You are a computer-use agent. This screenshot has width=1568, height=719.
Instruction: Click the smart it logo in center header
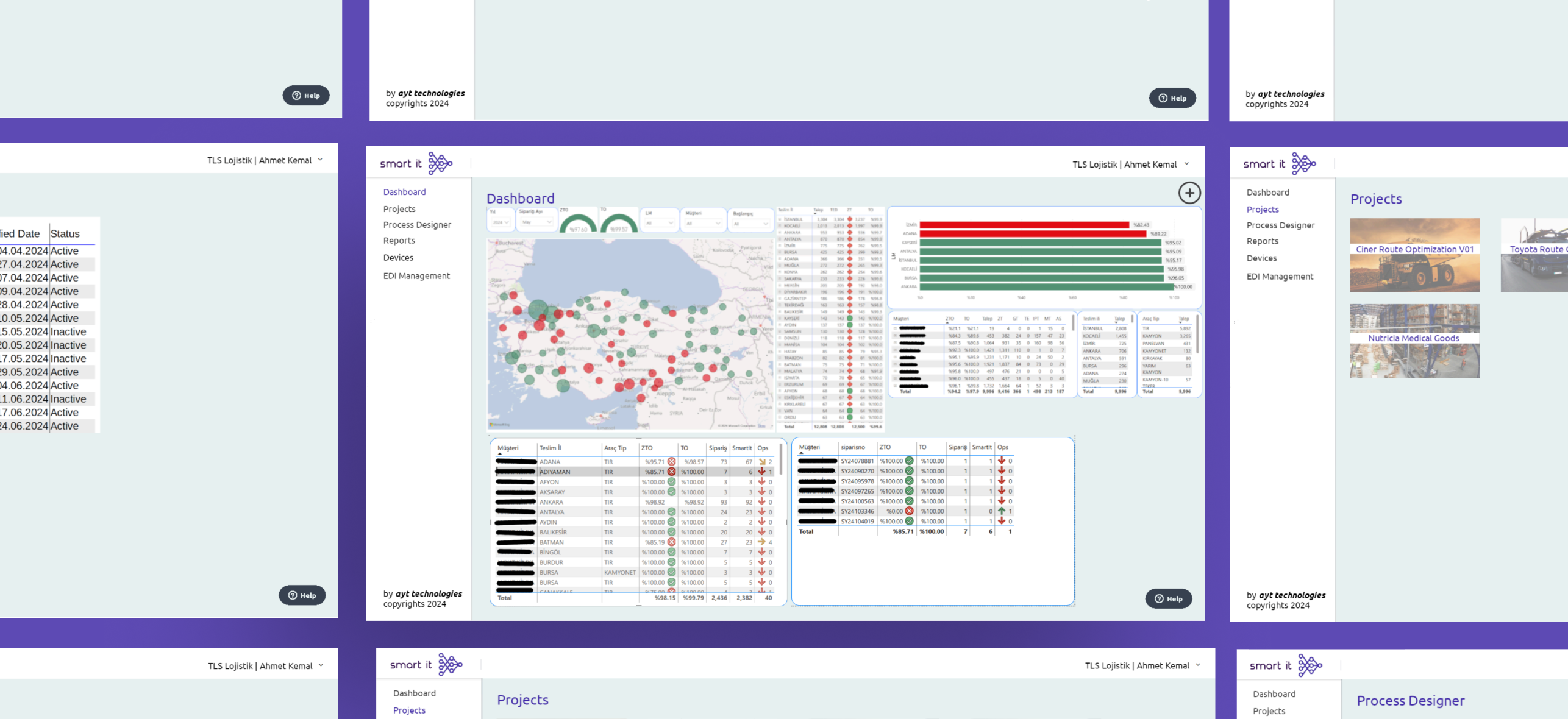pyautogui.click(x=416, y=163)
